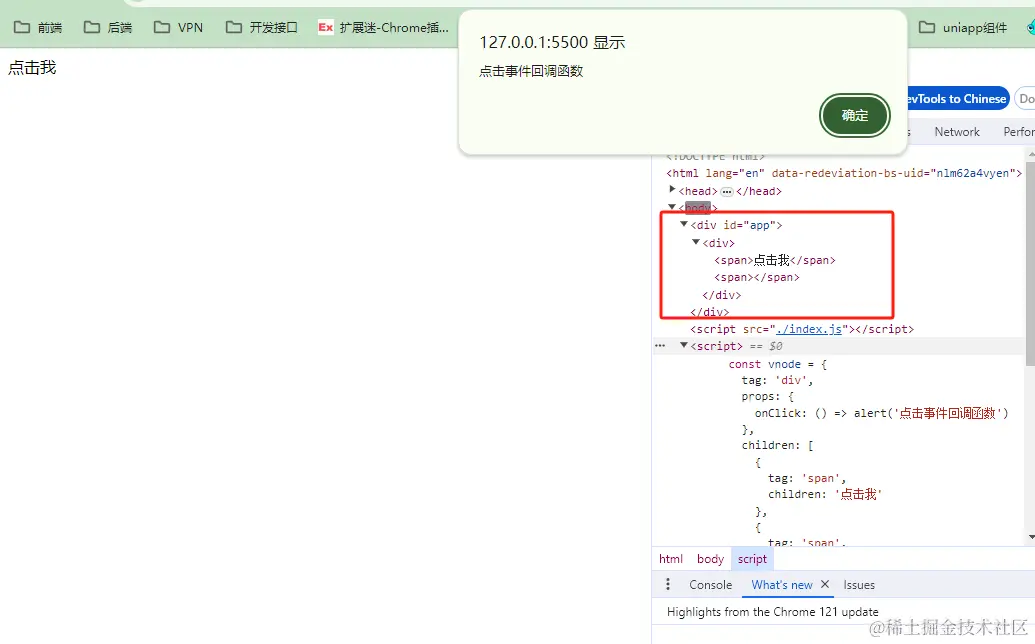
Task: Open the VPN bookmarks folder
Action: (179, 28)
